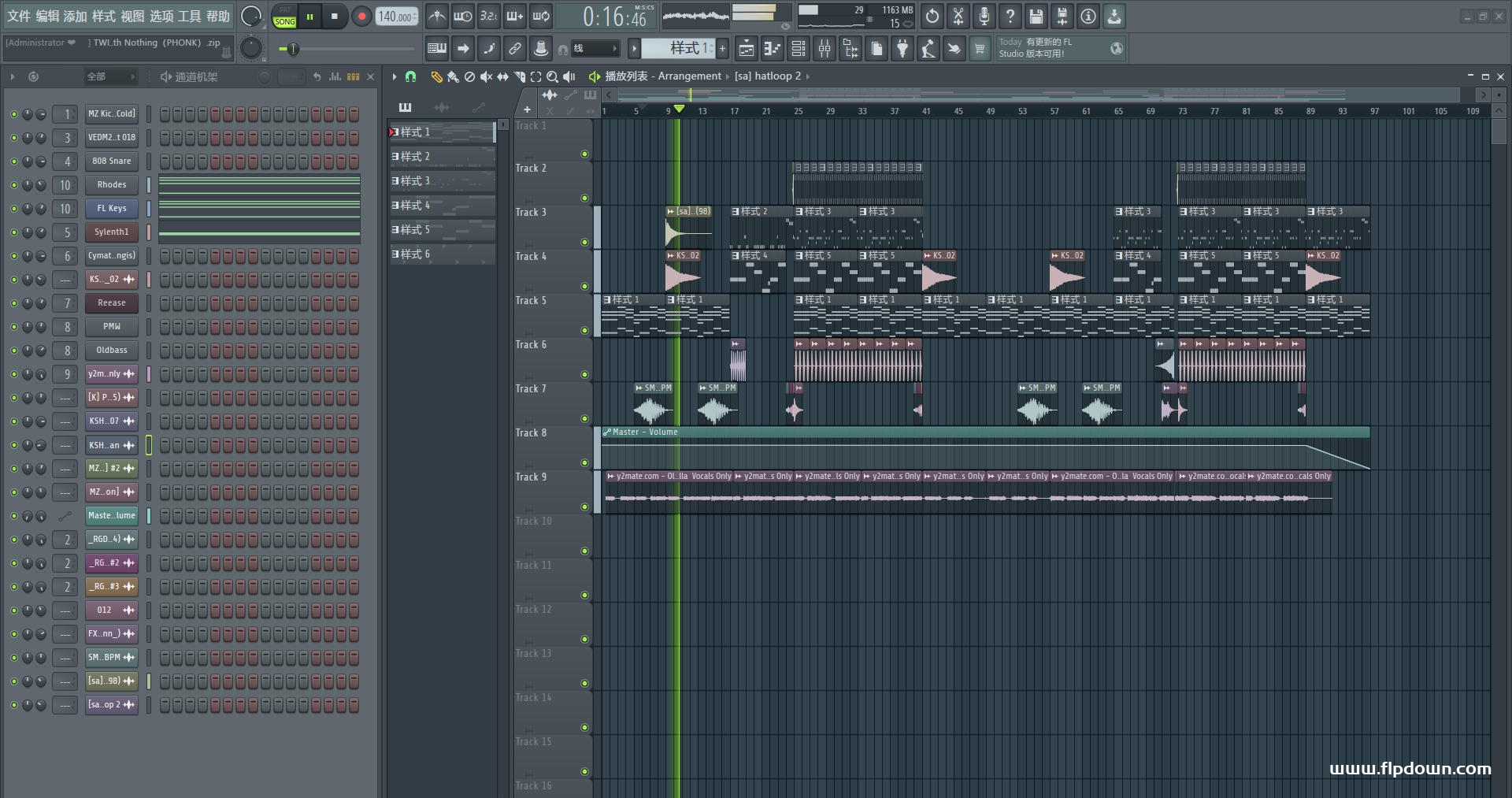The image size is (1512, 798).
Task: Mute the 808 Snare channel
Action: pos(13,161)
